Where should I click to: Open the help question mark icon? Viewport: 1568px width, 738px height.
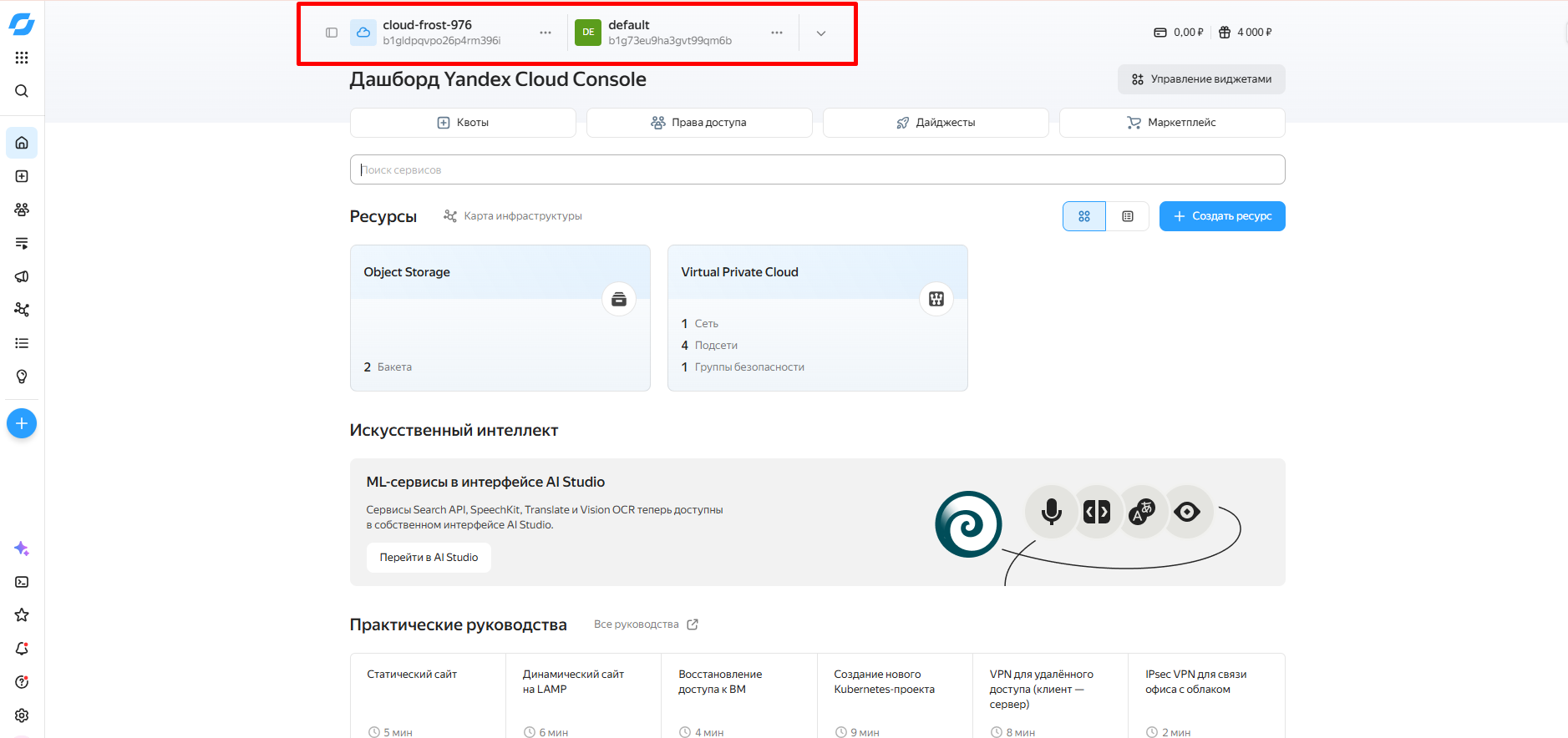pos(22,682)
